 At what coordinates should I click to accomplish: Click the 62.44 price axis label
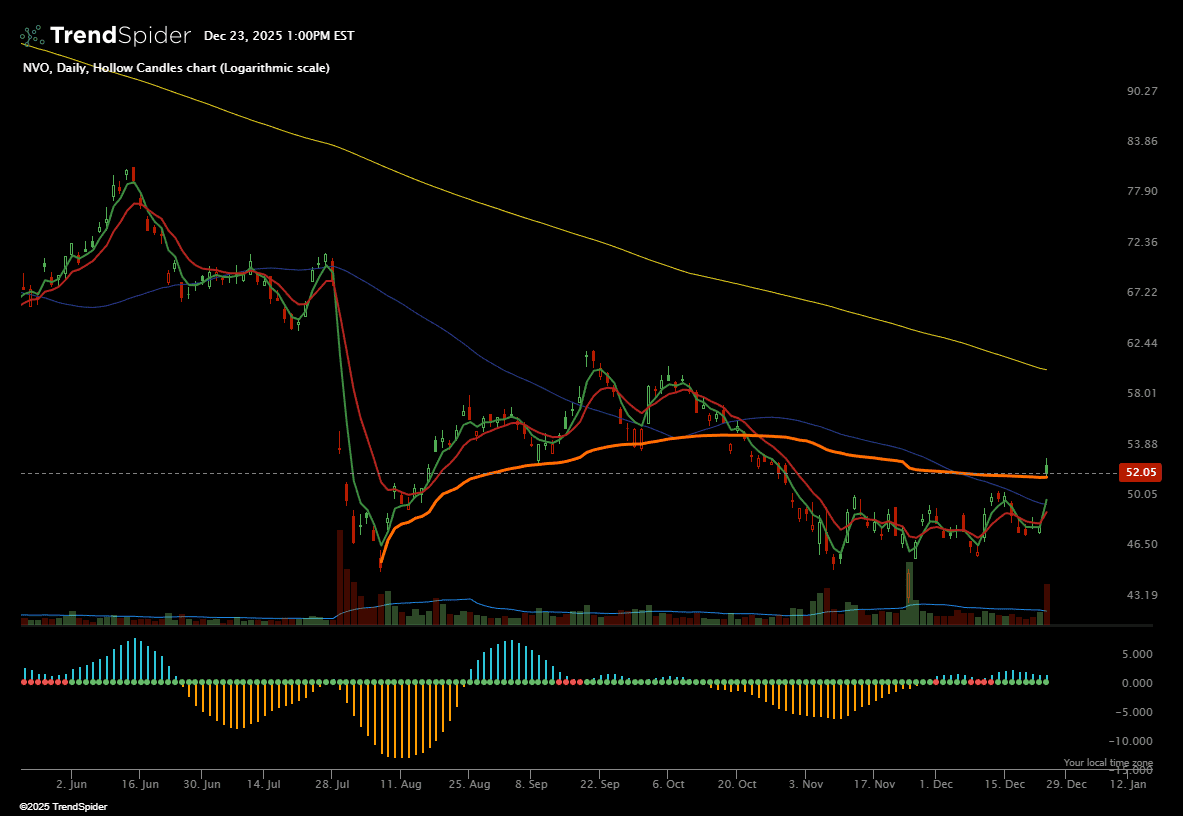tap(1141, 343)
